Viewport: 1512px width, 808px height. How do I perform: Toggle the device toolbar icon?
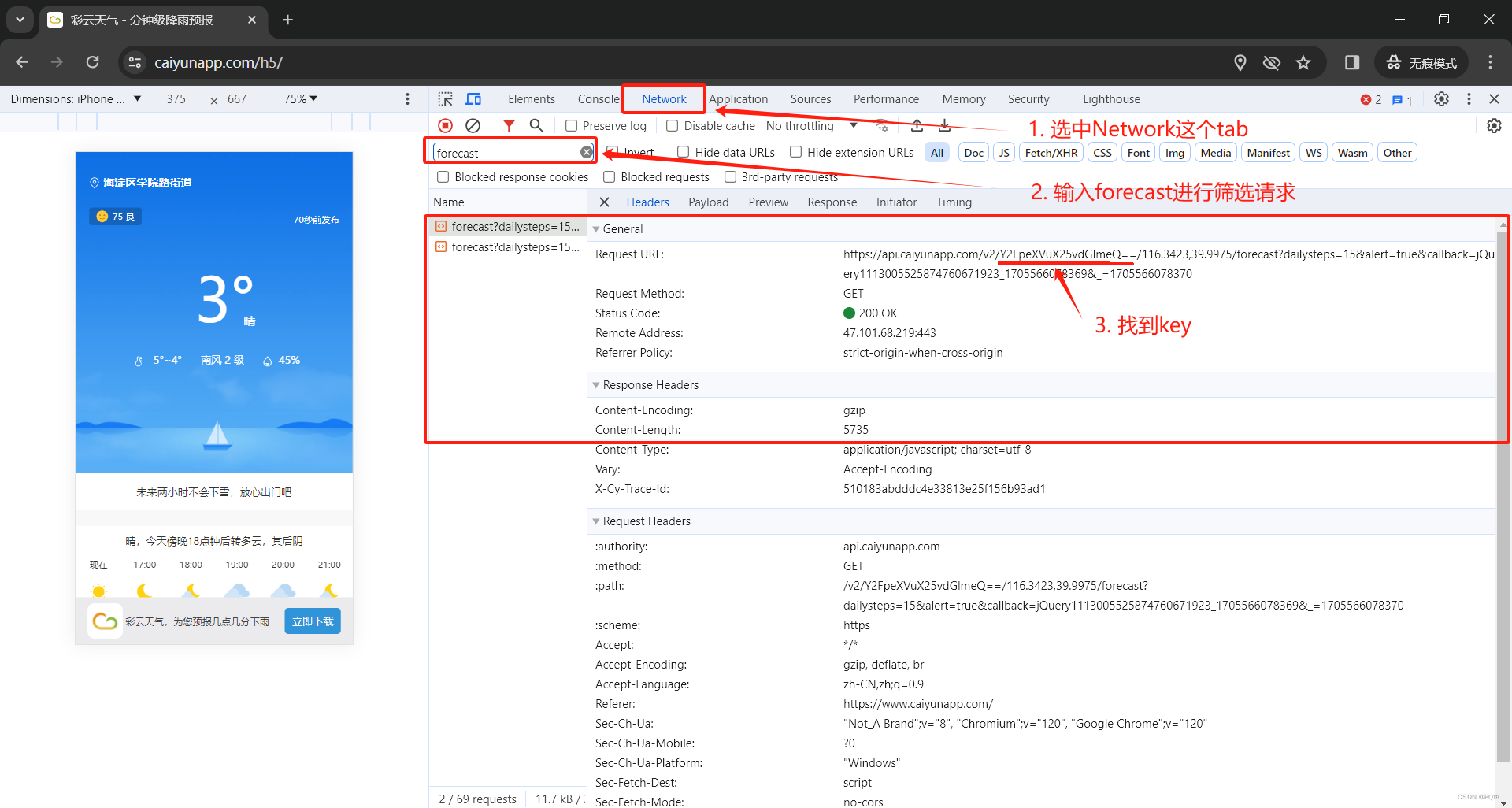473,99
